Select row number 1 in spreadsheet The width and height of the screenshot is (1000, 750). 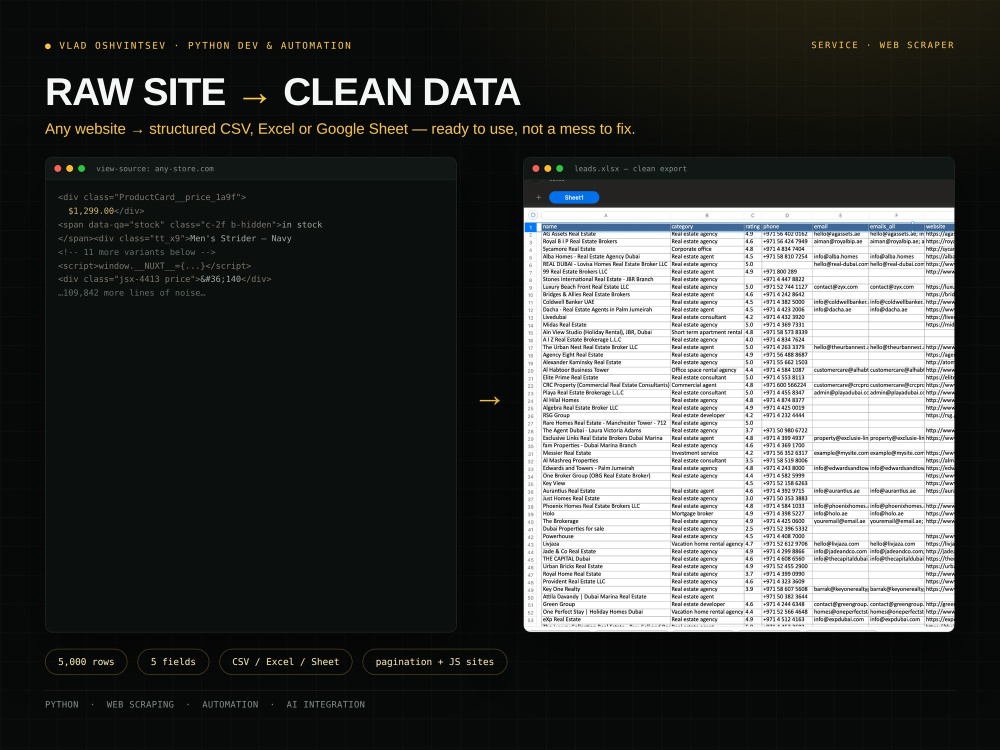(x=531, y=227)
